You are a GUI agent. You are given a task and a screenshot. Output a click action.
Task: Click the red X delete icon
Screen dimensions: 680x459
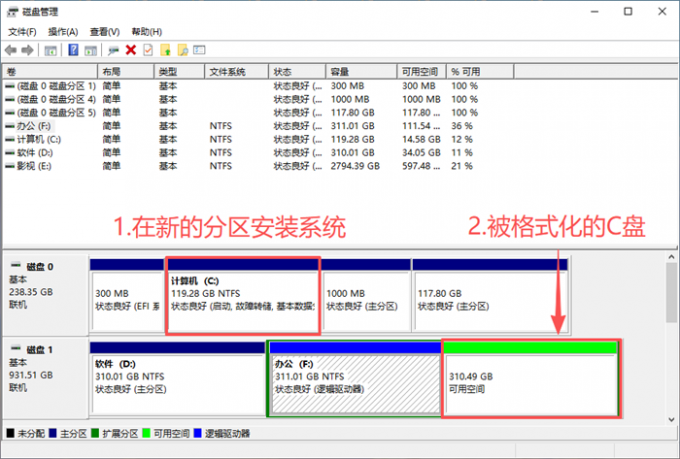tap(131, 50)
